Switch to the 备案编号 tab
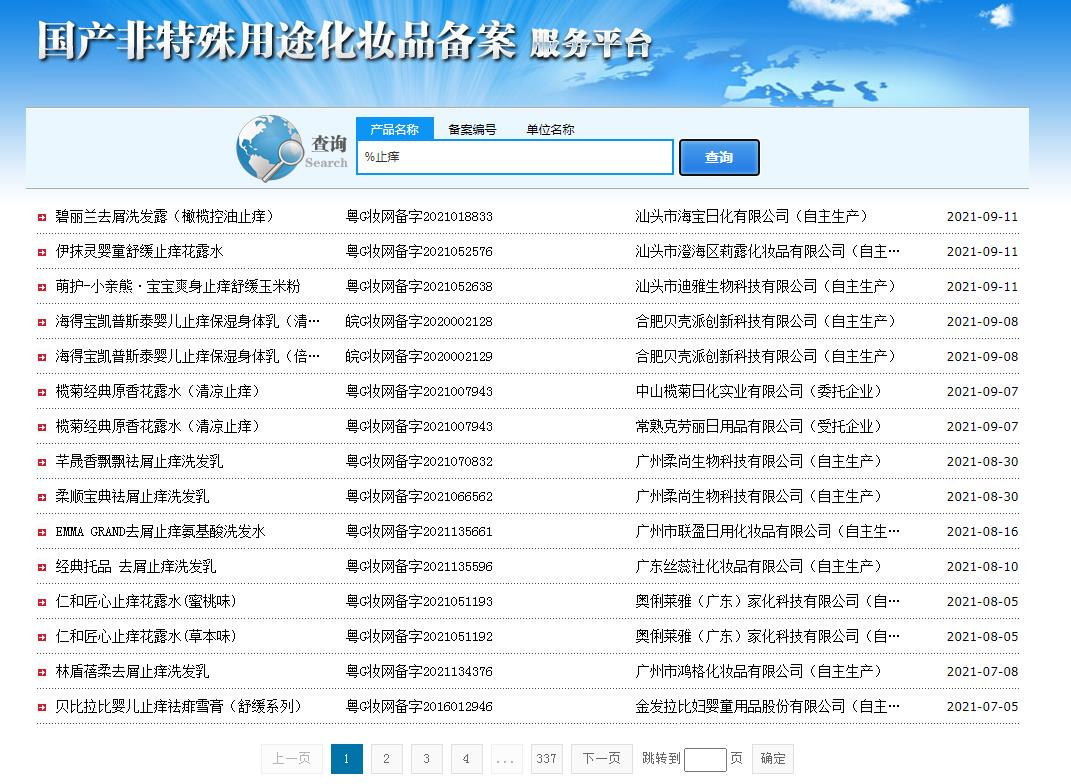 click(x=472, y=129)
